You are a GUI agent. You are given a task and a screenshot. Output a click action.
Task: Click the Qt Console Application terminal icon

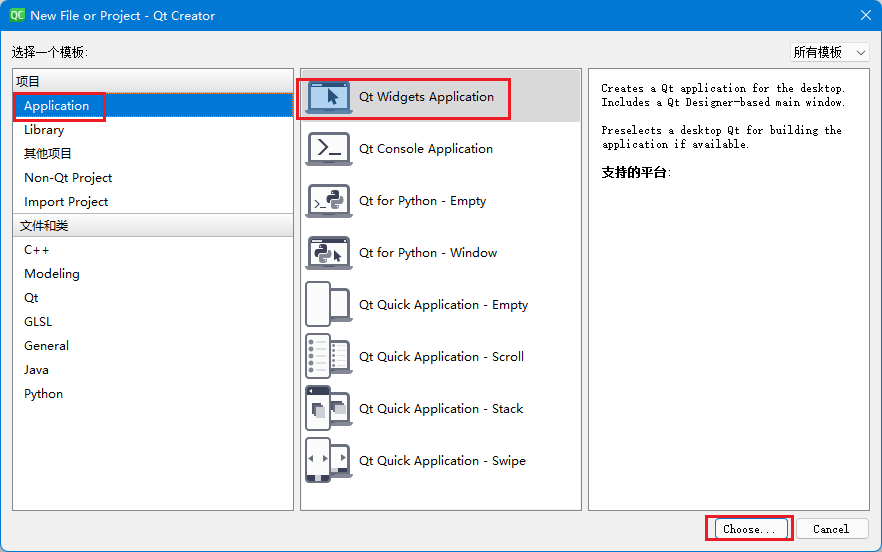point(329,149)
